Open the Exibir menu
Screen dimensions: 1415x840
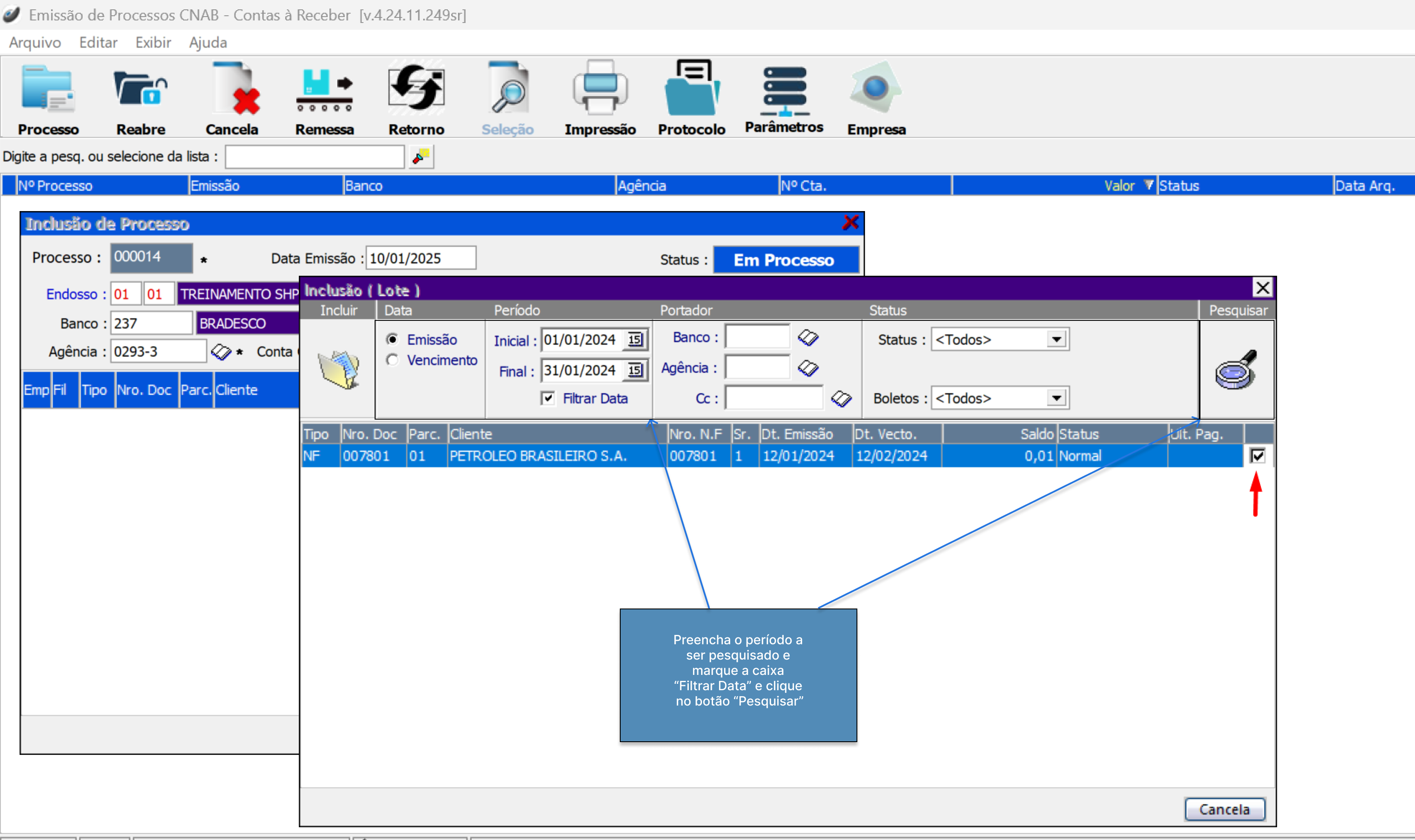click(x=153, y=43)
